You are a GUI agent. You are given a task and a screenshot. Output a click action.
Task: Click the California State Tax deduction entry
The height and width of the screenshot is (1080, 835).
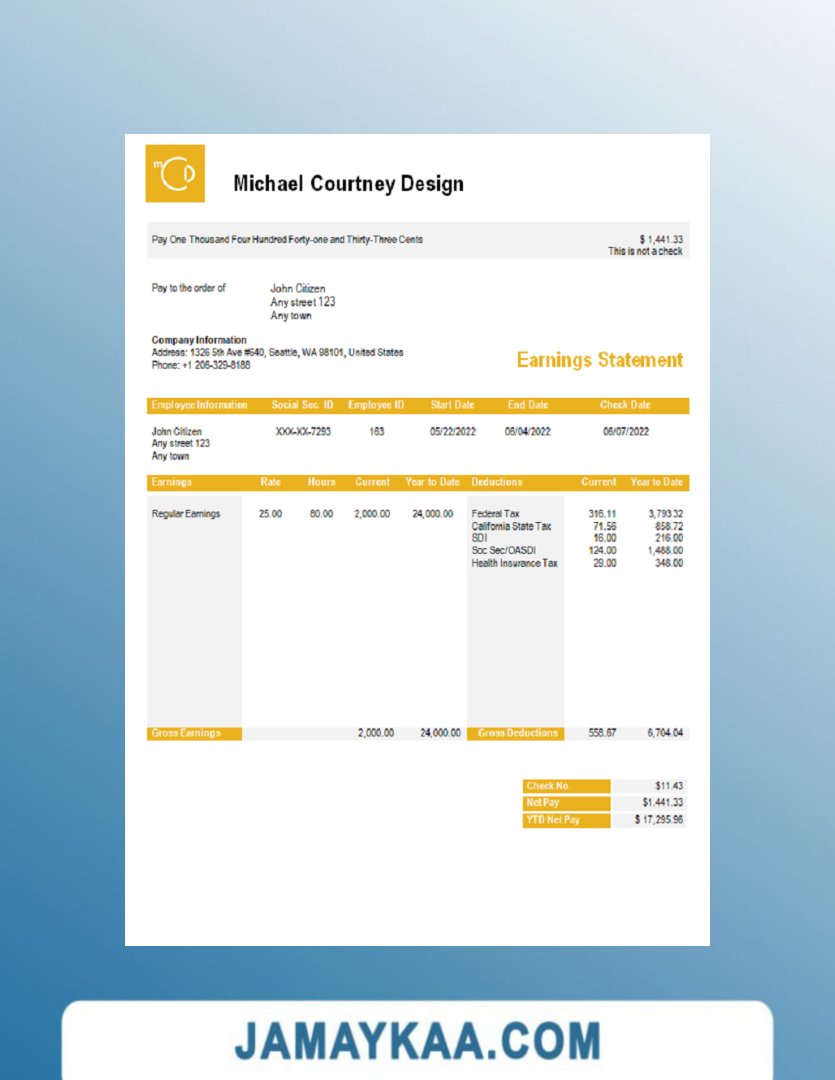pyautogui.click(x=511, y=526)
